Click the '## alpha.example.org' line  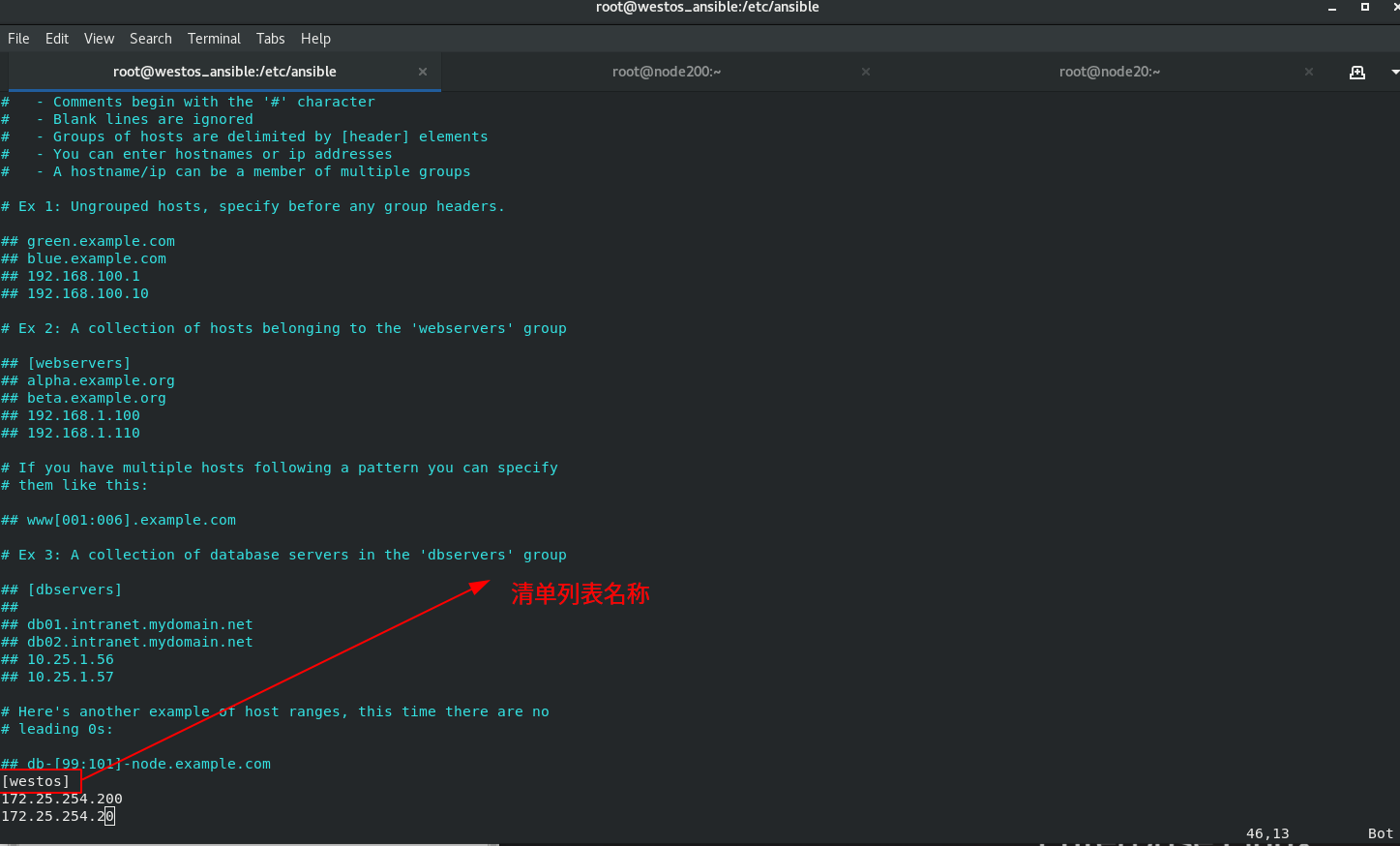(88, 380)
